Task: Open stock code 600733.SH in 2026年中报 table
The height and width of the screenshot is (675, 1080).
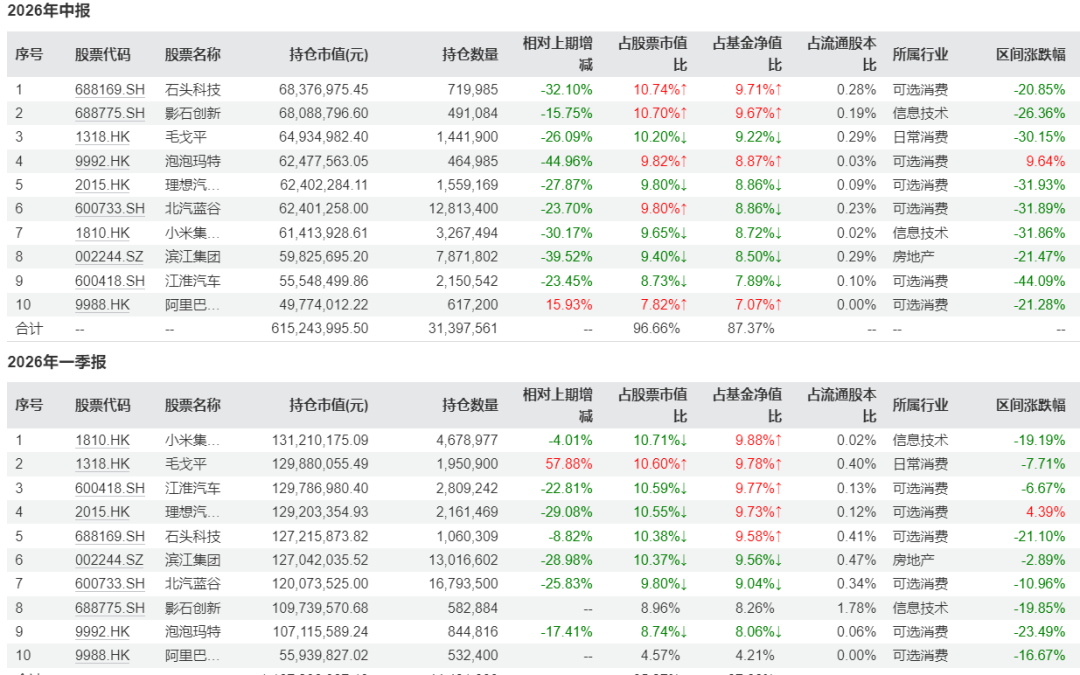Action: pyautogui.click(x=110, y=209)
